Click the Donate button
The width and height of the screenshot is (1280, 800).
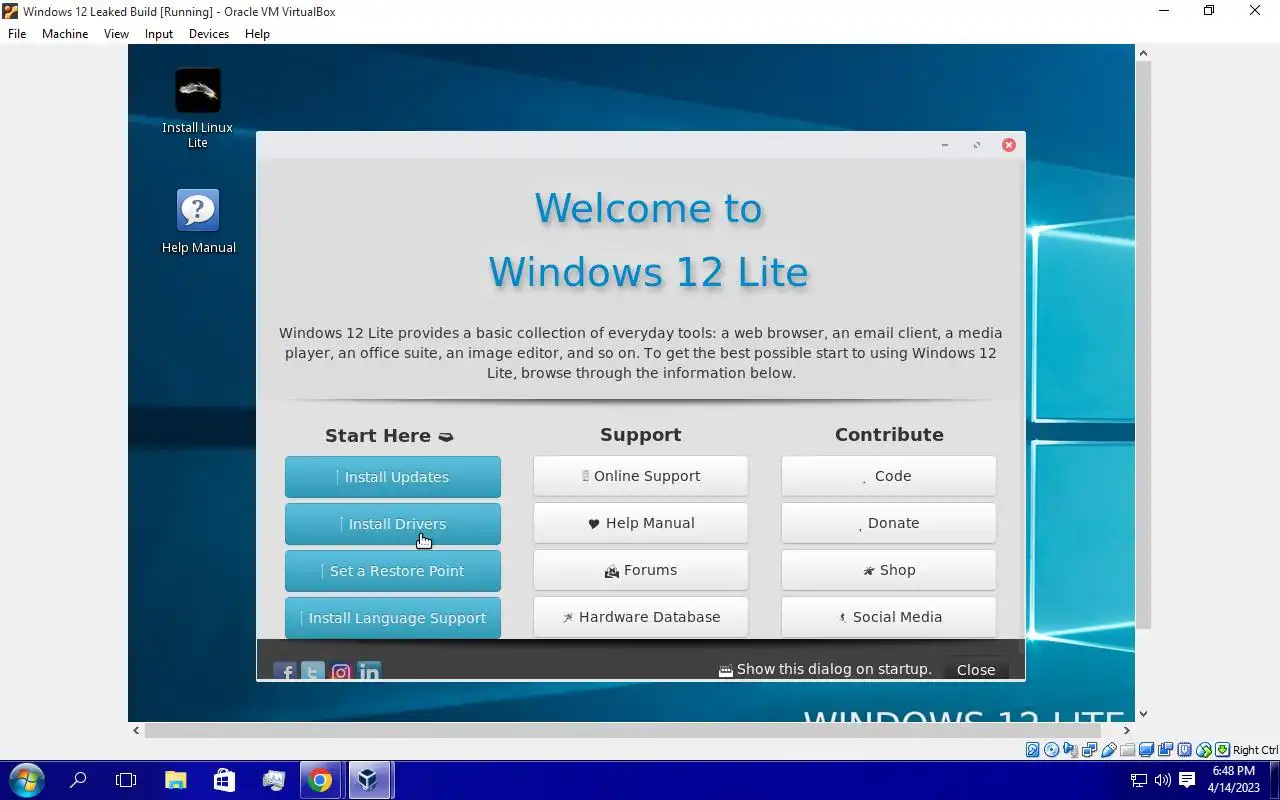coord(889,523)
